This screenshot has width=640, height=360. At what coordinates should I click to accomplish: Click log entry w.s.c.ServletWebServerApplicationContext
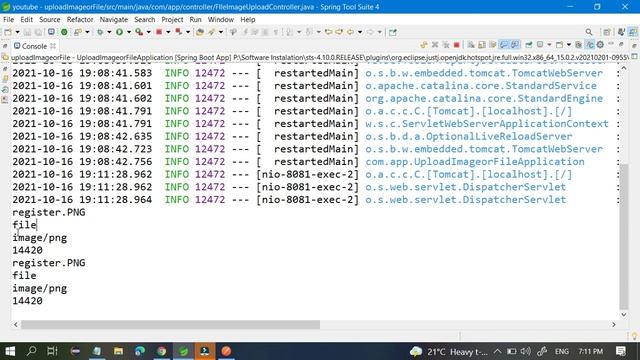(x=487, y=124)
